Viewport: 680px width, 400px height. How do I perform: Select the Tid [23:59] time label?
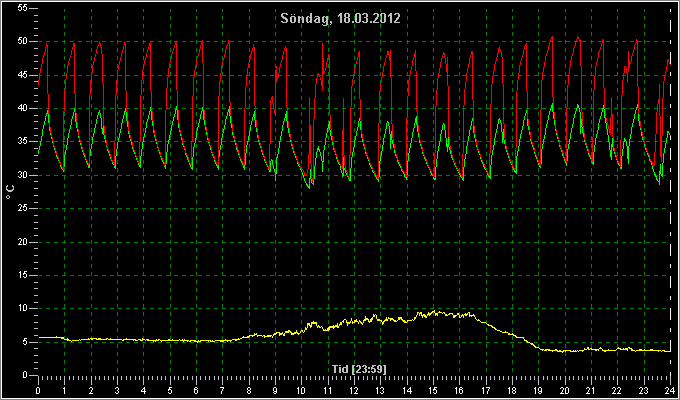point(359,369)
